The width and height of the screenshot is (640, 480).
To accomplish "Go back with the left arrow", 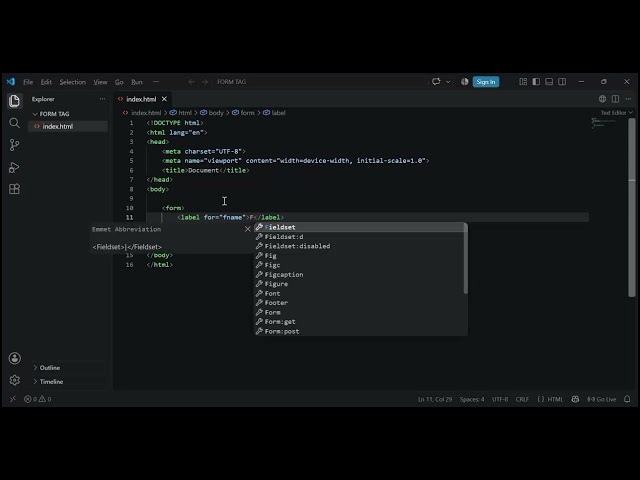I will [x=191, y=82].
